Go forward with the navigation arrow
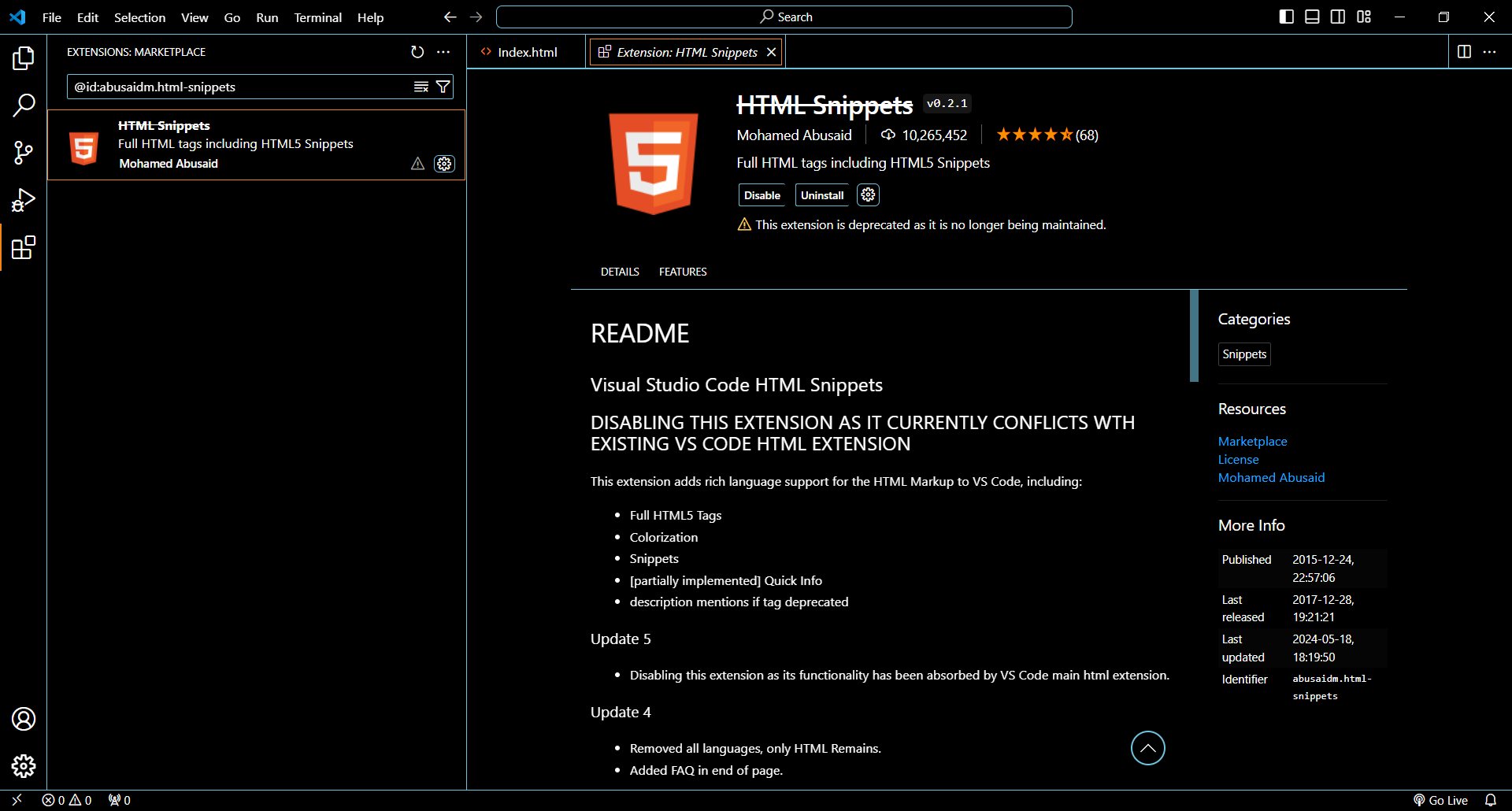Viewport: 1512px width, 811px height. click(476, 17)
